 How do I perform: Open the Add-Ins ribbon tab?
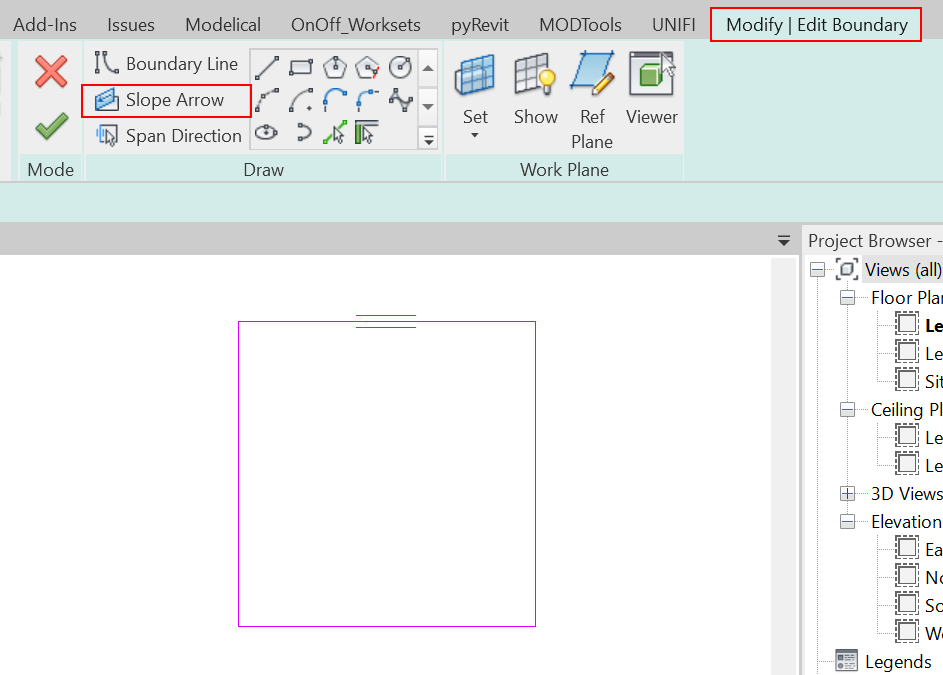click(x=45, y=25)
